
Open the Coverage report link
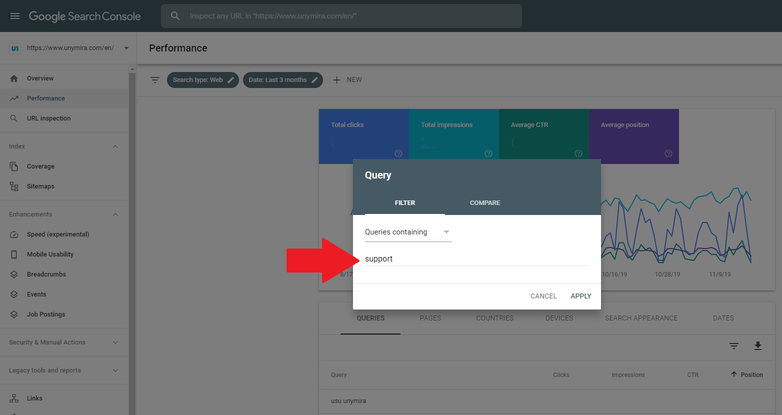coord(40,166)
